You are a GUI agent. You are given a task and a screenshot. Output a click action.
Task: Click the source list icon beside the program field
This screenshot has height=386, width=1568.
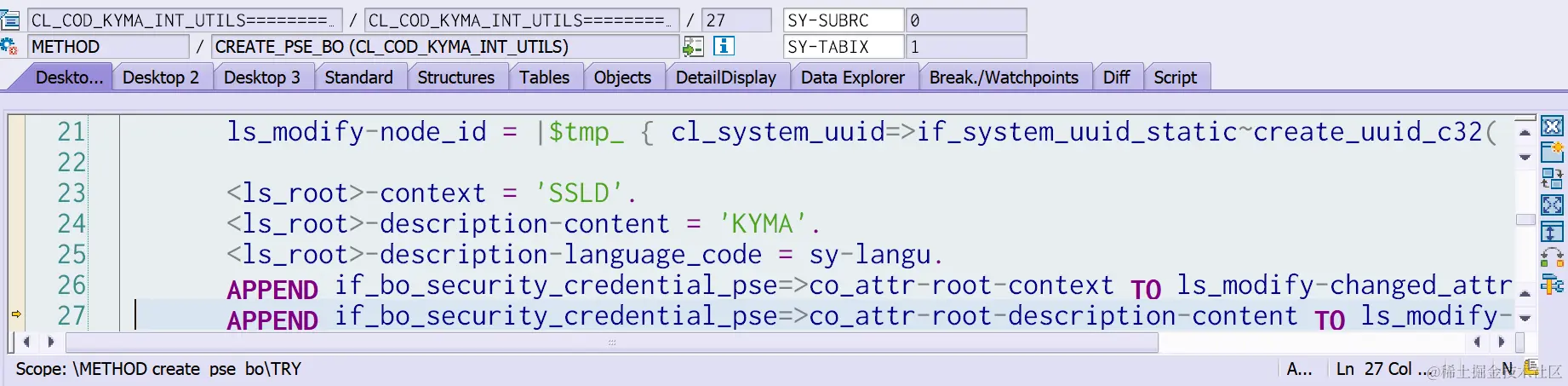pyautogui.click(x=9, y=19)
